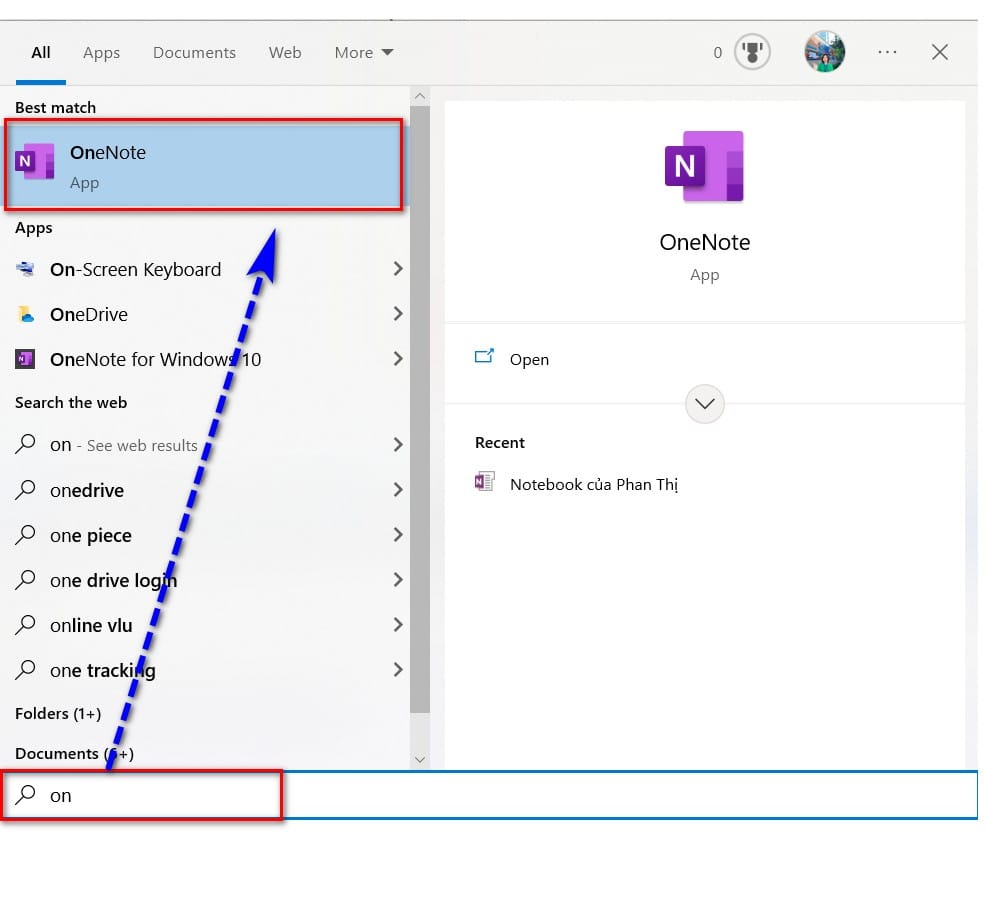The width and height of the screenshot is (987, 899).
Task: Open your account profile picture menu
Action: click(823, 52)
